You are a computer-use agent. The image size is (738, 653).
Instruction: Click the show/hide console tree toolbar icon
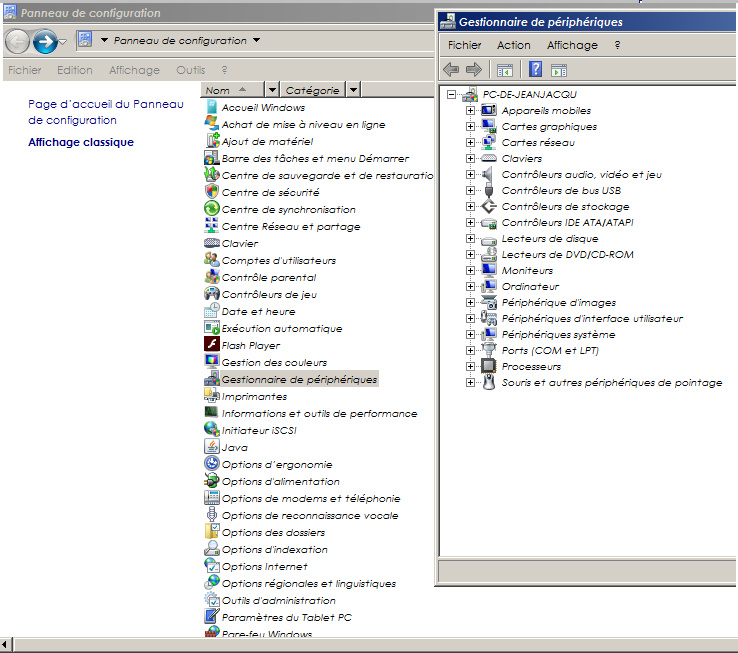(x=505, y=71)
